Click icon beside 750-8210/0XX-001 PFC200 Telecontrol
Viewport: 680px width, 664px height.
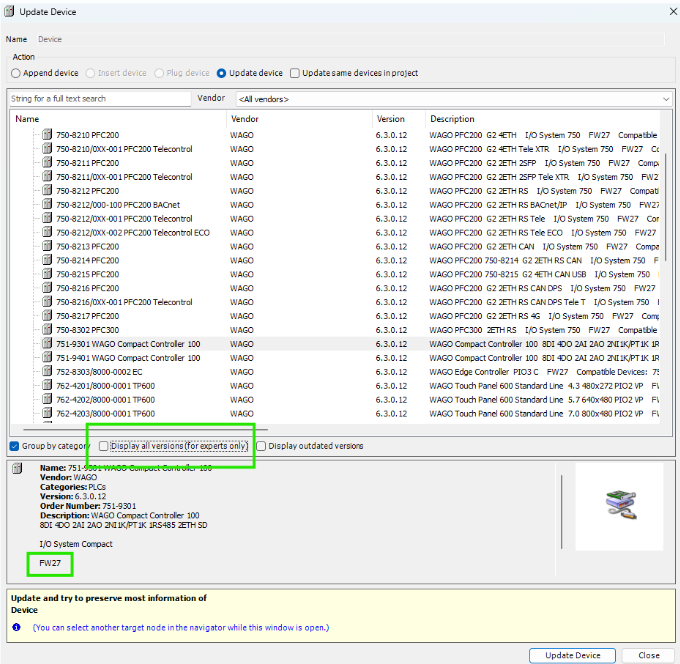point(47,149)
